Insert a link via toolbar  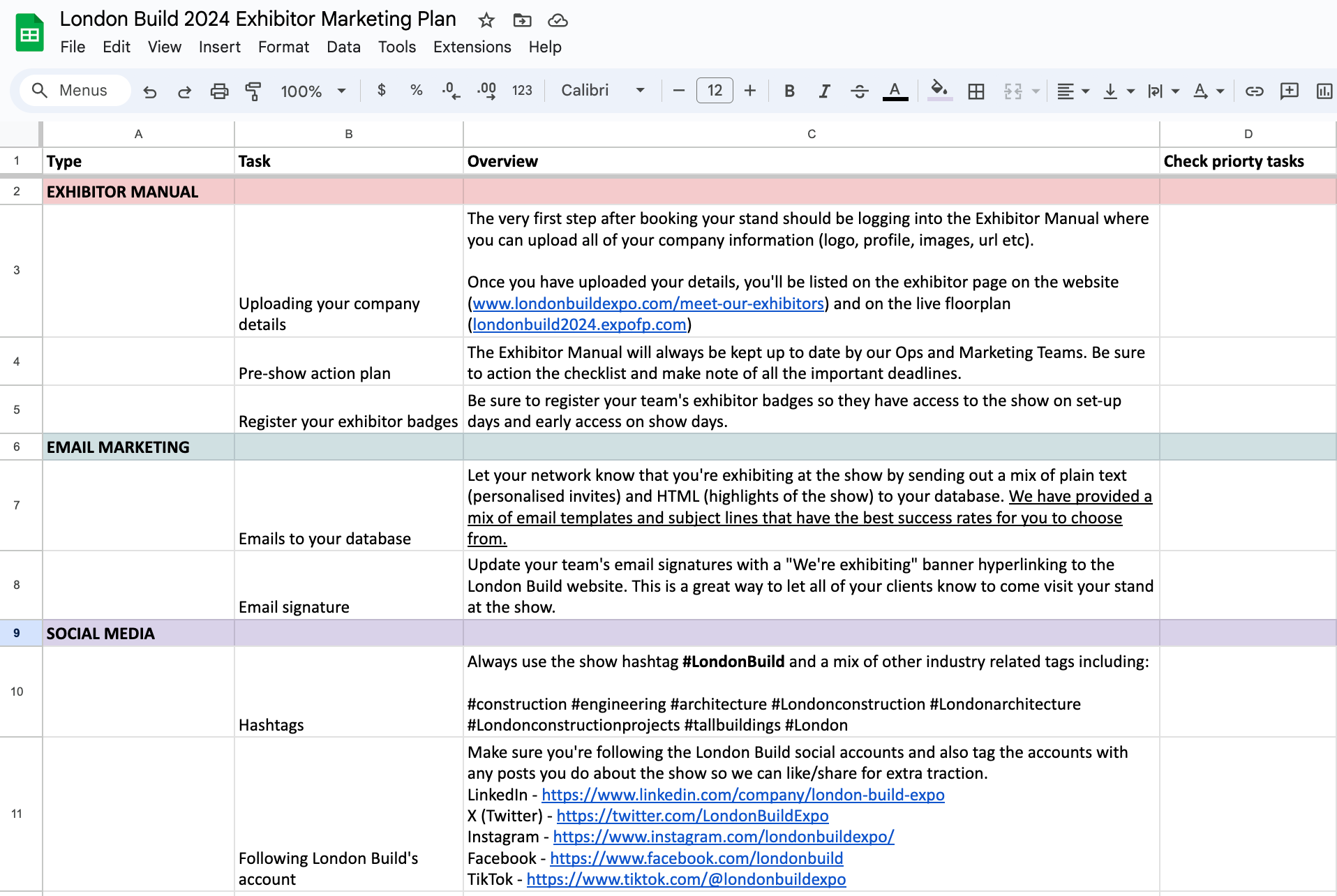pos(1254,91)
